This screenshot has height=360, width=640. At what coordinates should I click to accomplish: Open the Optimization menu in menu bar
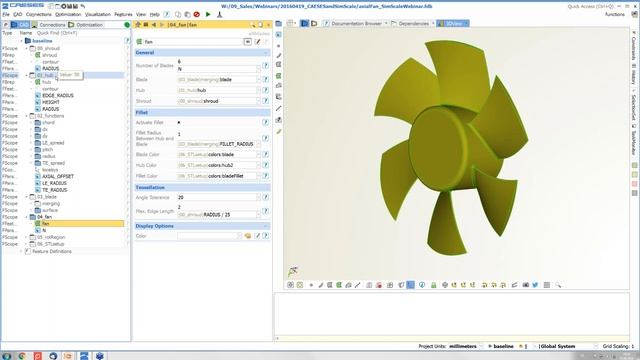pos(68,14)
